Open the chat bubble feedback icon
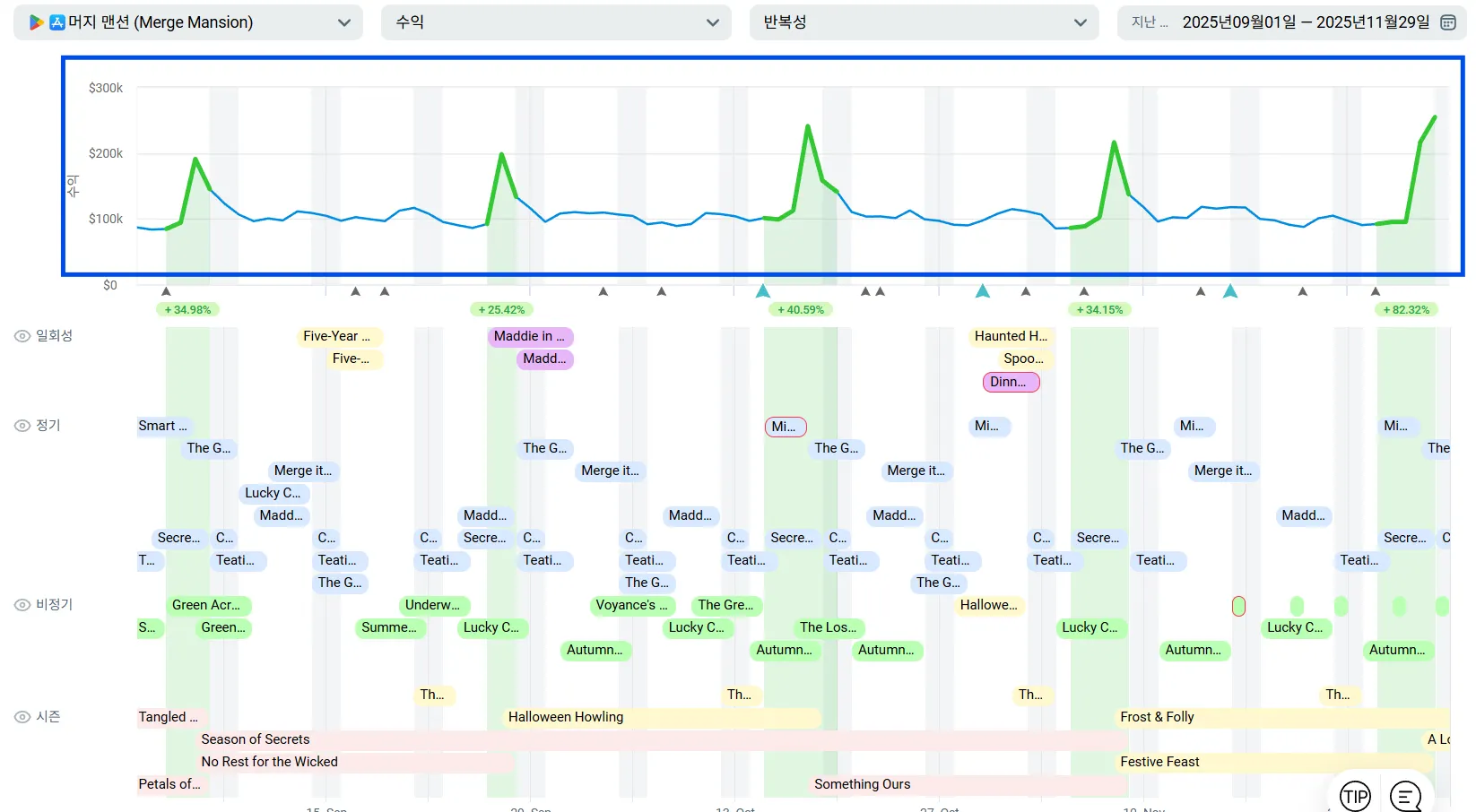Image resolution: width=1476 pixels, height=812 pixels. click(x=1406, y=796)
